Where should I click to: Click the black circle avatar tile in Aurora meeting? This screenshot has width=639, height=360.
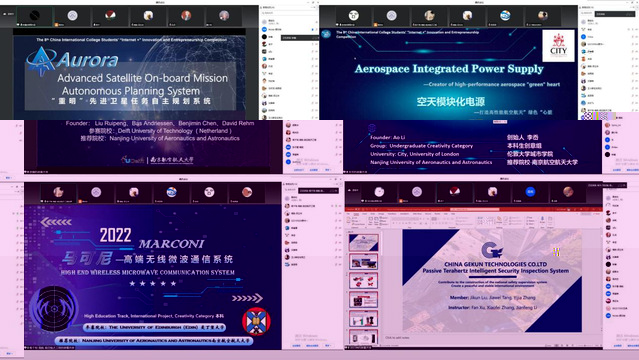tap(35, 15)
